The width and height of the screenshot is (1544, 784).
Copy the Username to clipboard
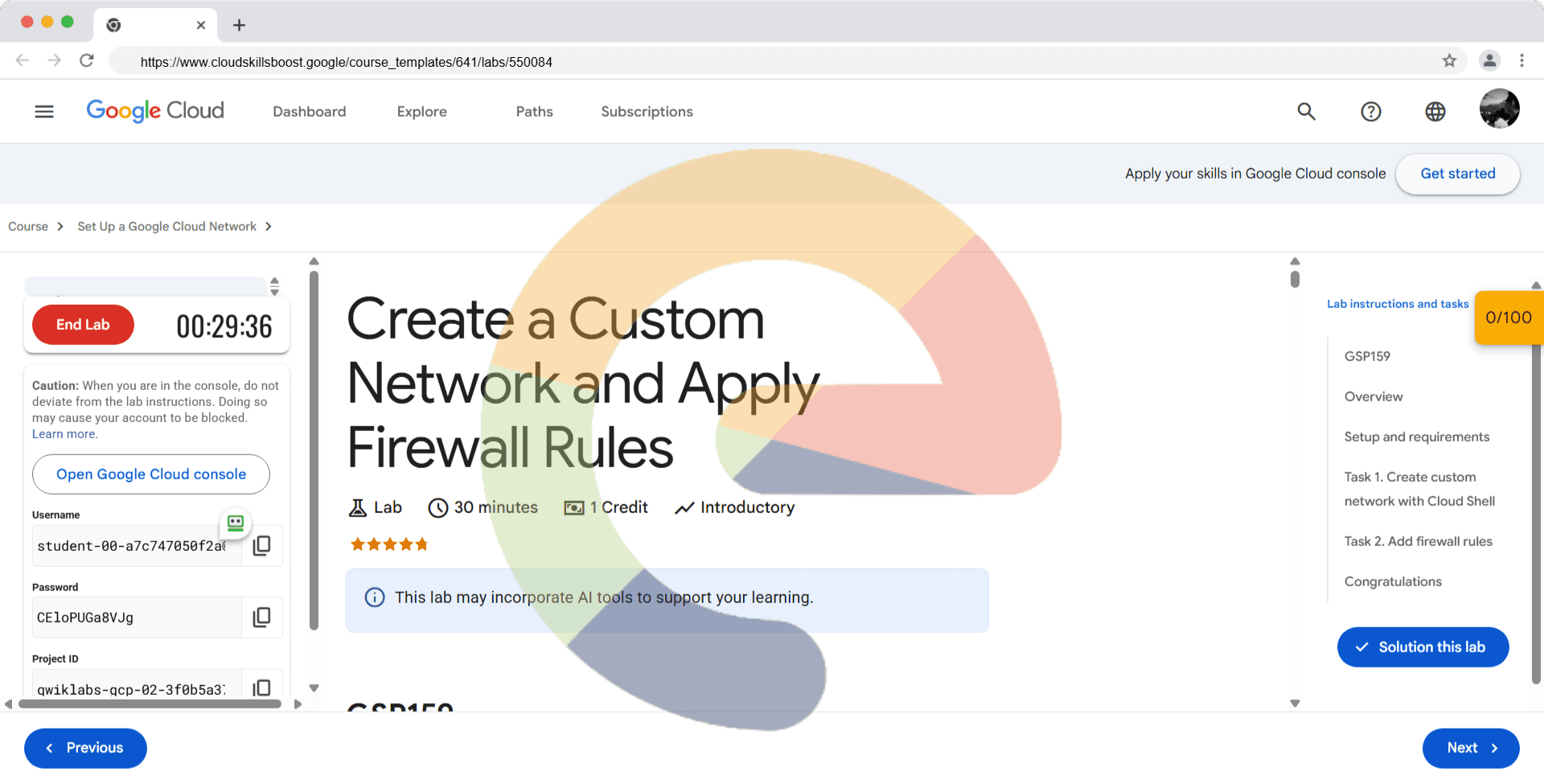(x=261, y=546)
